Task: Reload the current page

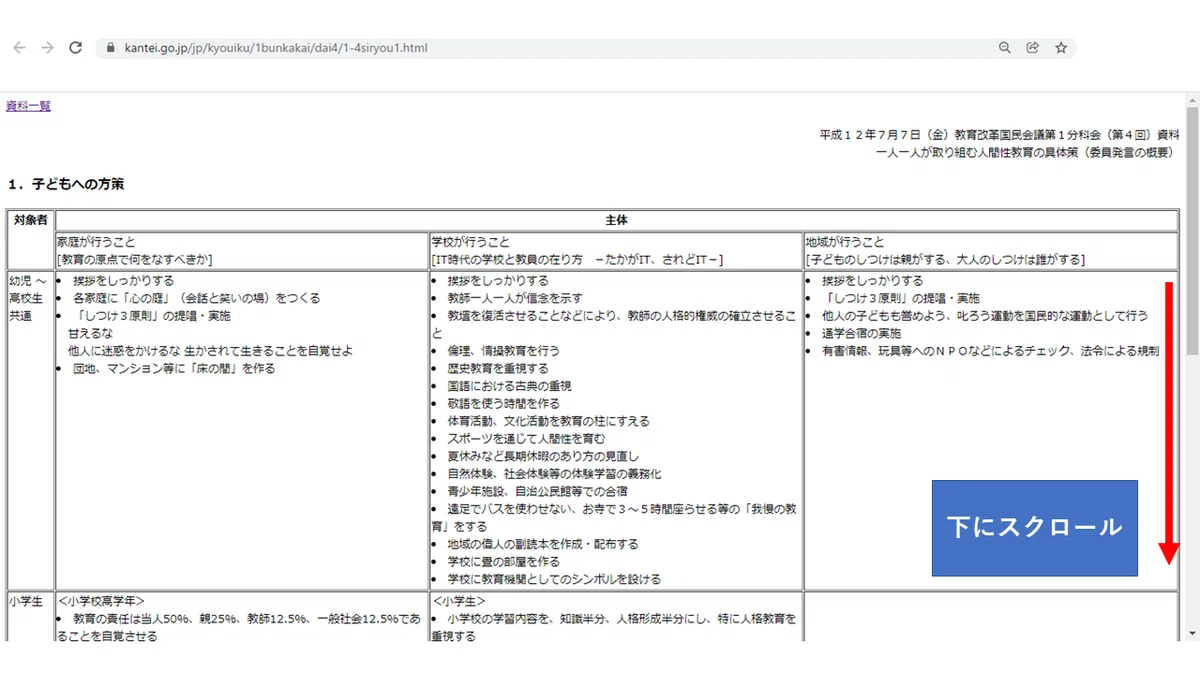Action: tap(75, 48)
